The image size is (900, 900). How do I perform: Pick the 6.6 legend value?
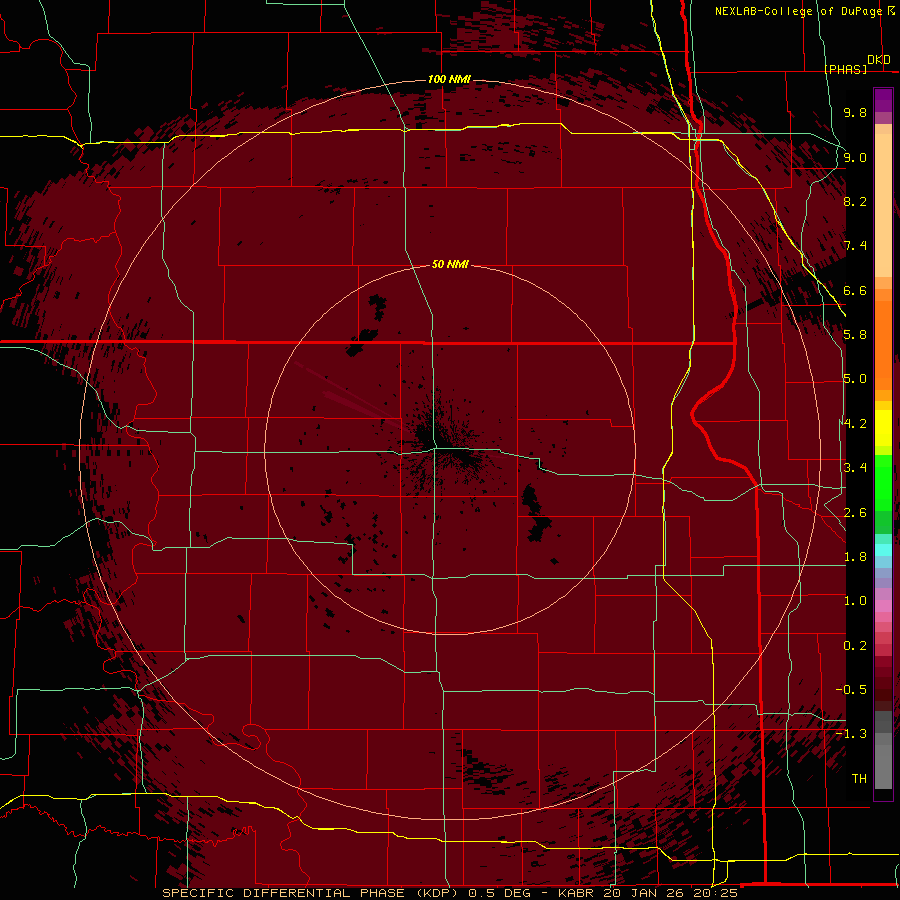pos(855,290)
